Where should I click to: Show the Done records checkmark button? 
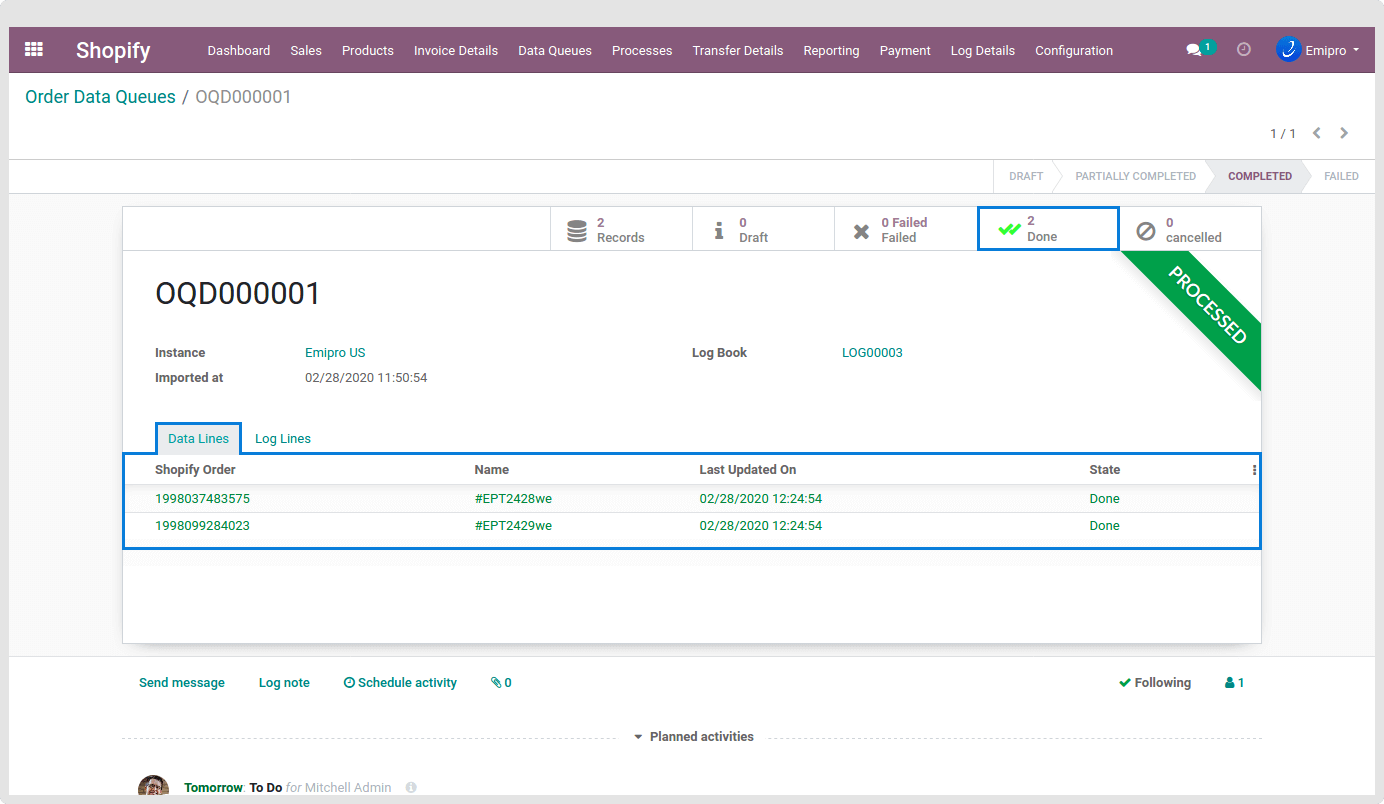[x=1047, y=230]
